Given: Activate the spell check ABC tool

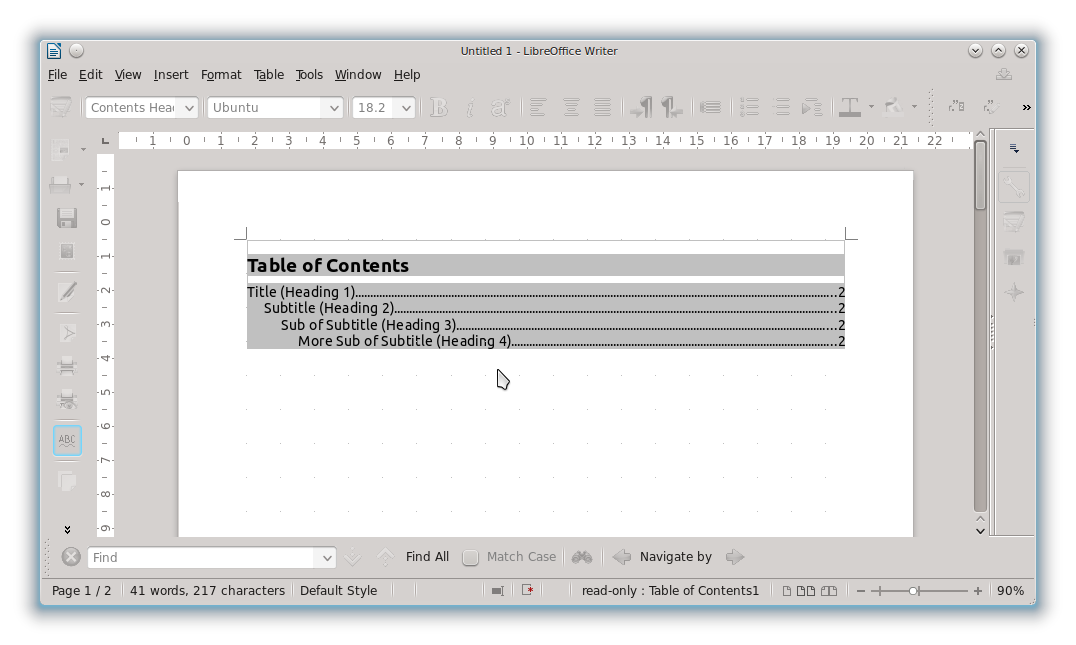Looking at the screenshot, I should tap(67, 440).
